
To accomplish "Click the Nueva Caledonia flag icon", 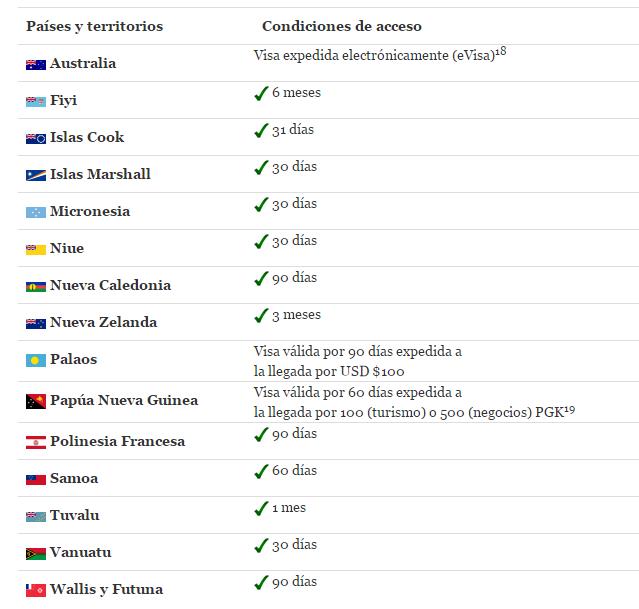I will [x=36, y=286].
